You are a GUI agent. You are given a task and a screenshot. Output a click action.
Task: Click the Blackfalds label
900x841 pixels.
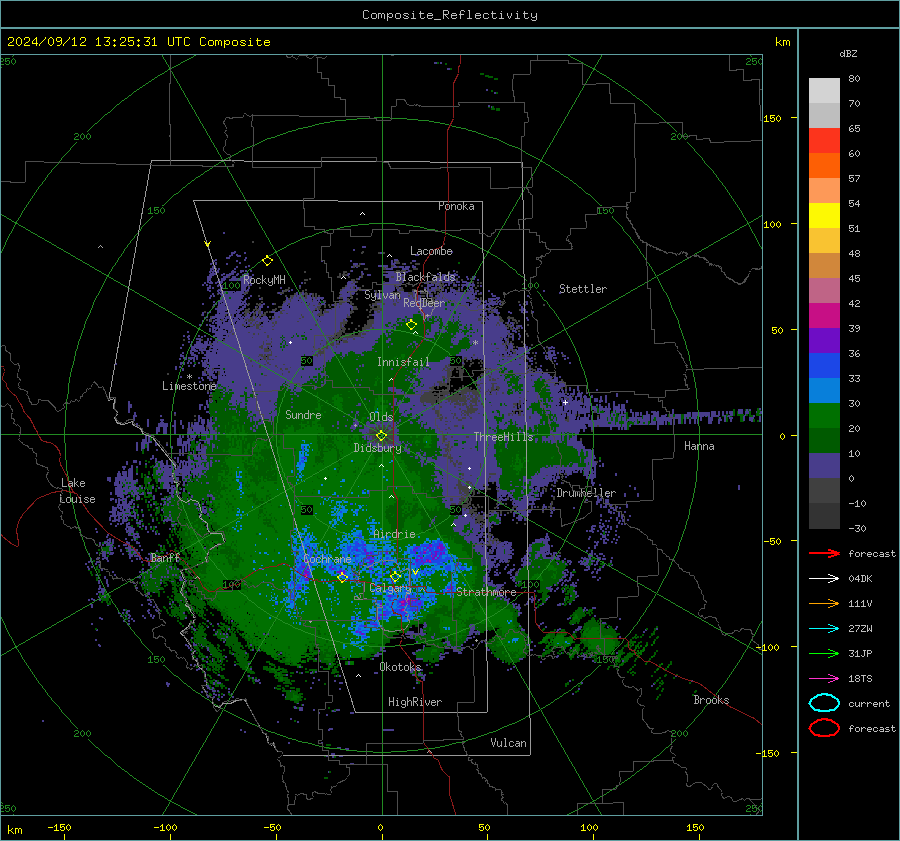[425, 277]
